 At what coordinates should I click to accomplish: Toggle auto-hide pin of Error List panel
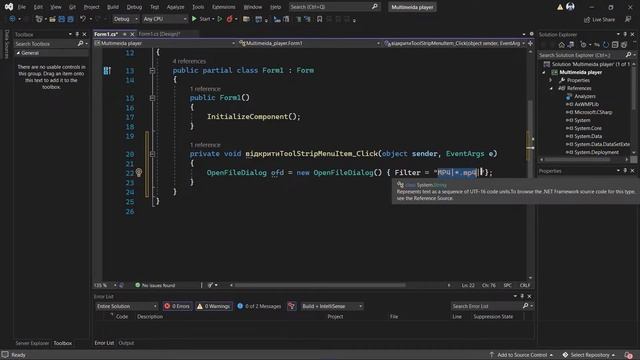click(x=522, y=296)
